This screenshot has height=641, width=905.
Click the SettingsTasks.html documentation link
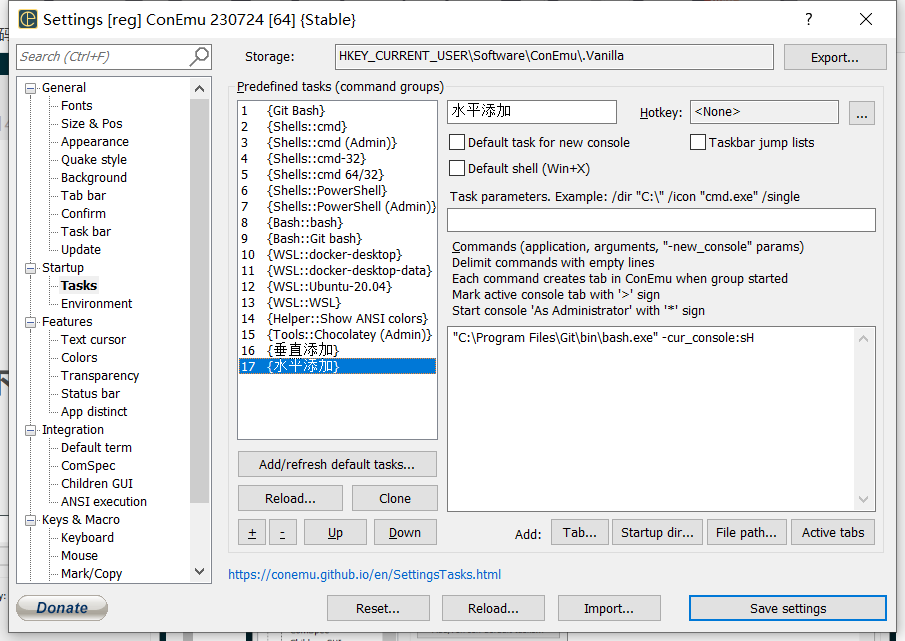364,574
